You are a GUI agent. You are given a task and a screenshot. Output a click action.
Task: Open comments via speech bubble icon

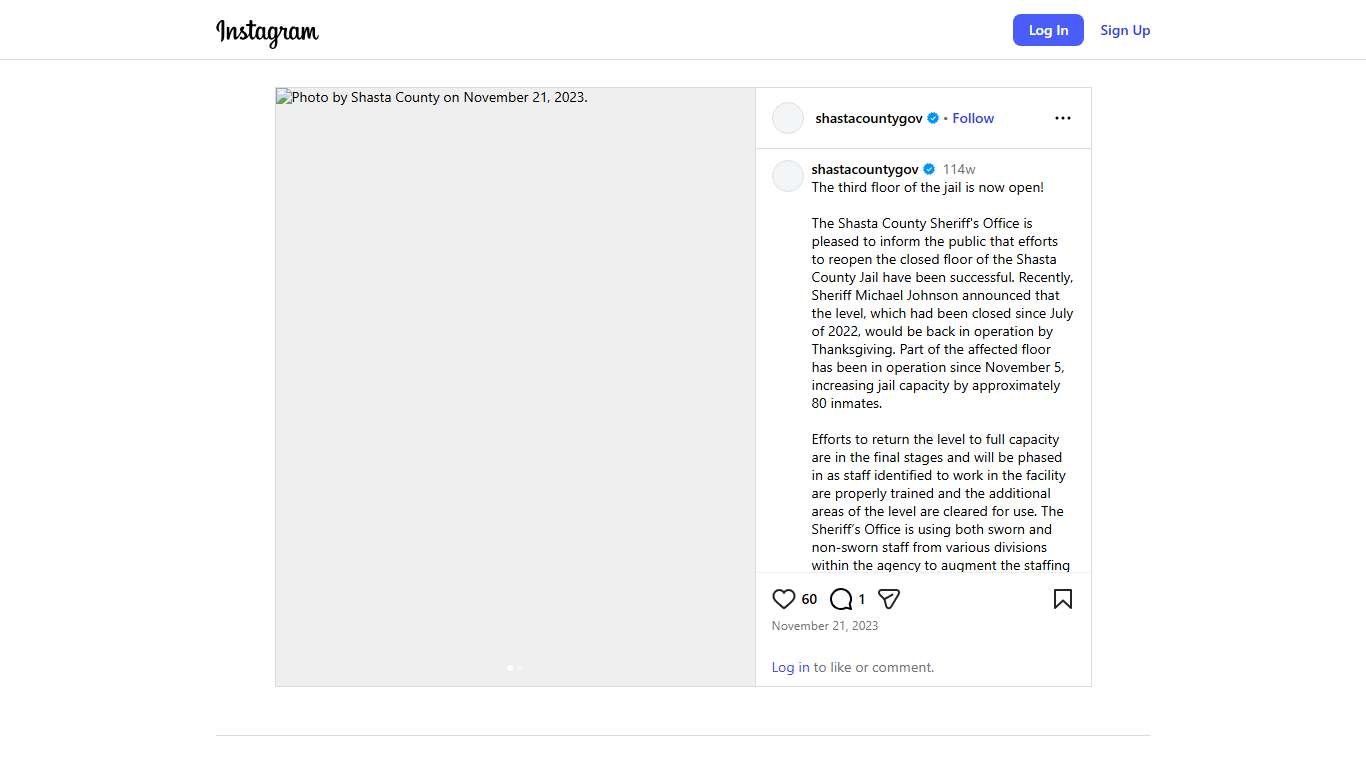(x=841, y=599)
